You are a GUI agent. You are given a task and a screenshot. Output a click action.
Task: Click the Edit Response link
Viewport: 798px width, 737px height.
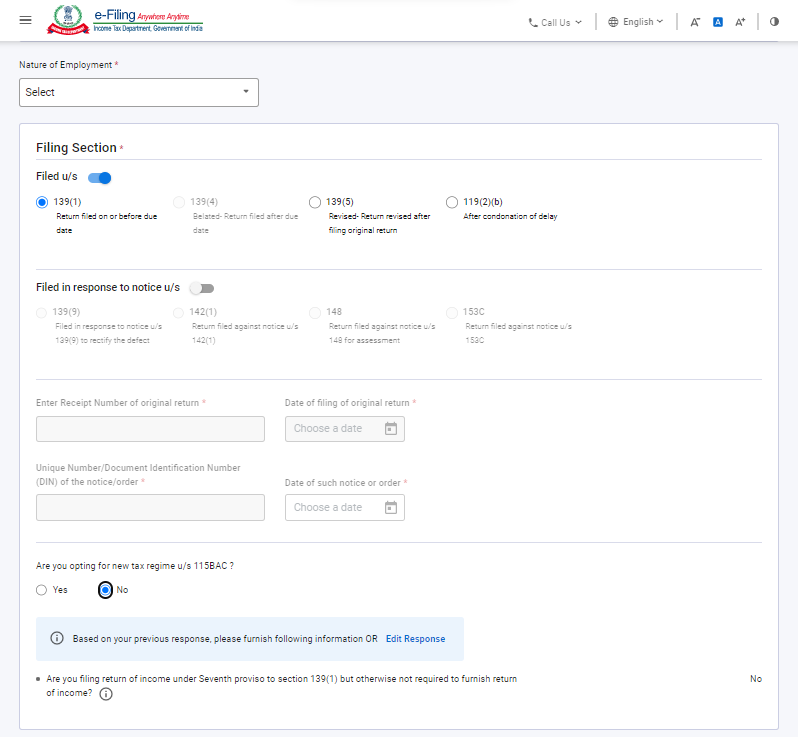pos(415,639)
